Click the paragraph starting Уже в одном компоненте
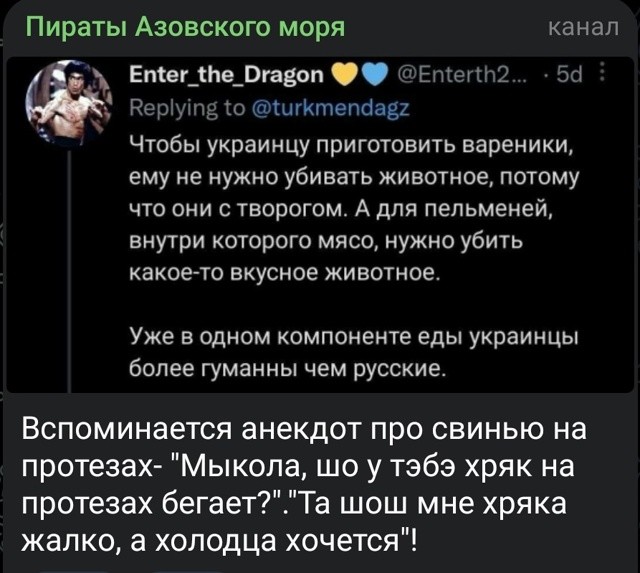The image size is (640, 573). pyautogui.click(x=353, y=353)
